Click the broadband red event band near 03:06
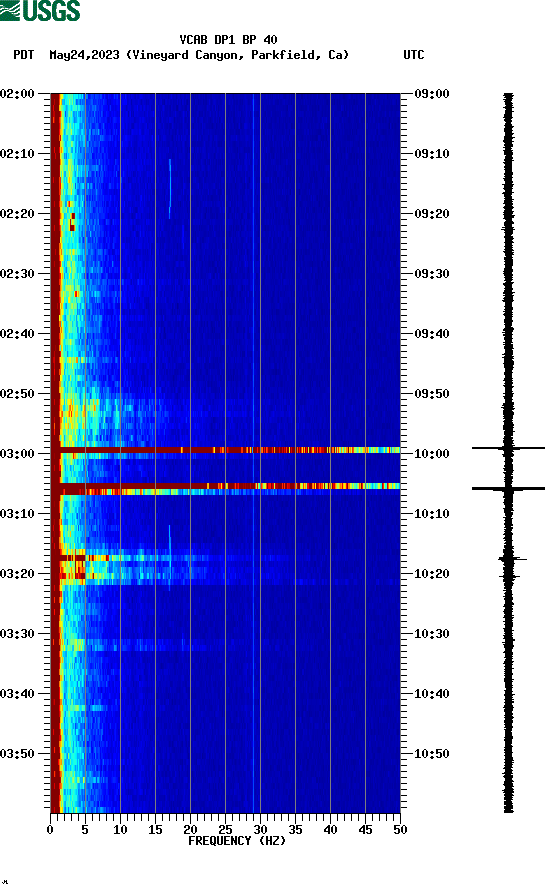The image size is (552, 893). click(x=226, y=487)
